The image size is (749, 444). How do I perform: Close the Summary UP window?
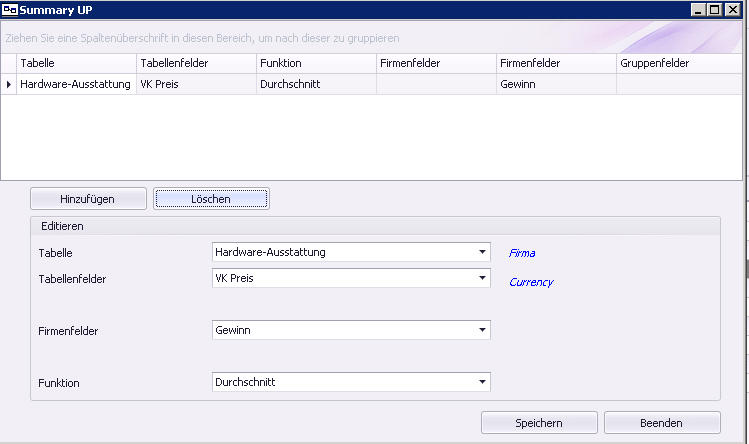tap(732, 10)
